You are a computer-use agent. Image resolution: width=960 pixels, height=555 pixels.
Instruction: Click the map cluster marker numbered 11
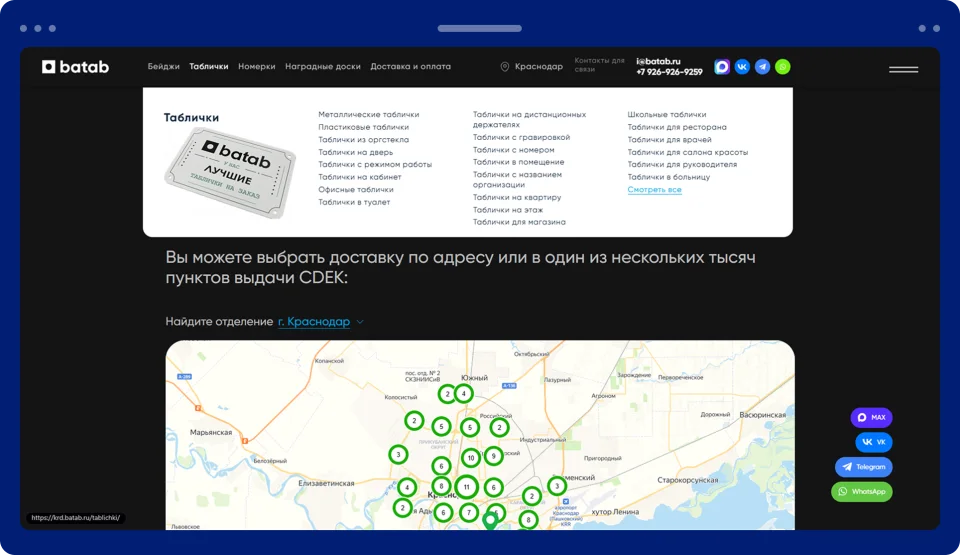point(467,487)
